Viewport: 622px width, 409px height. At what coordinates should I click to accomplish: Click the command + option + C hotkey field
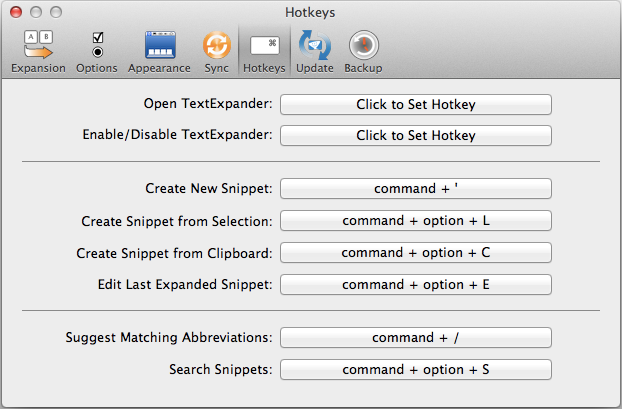point(415,252)
